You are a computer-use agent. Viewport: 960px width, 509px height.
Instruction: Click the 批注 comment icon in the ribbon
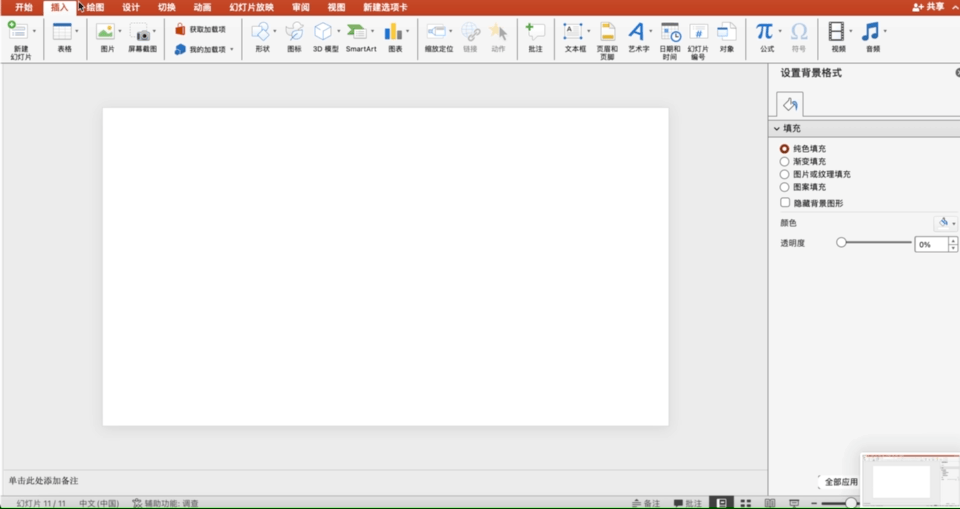pos(535,32)
